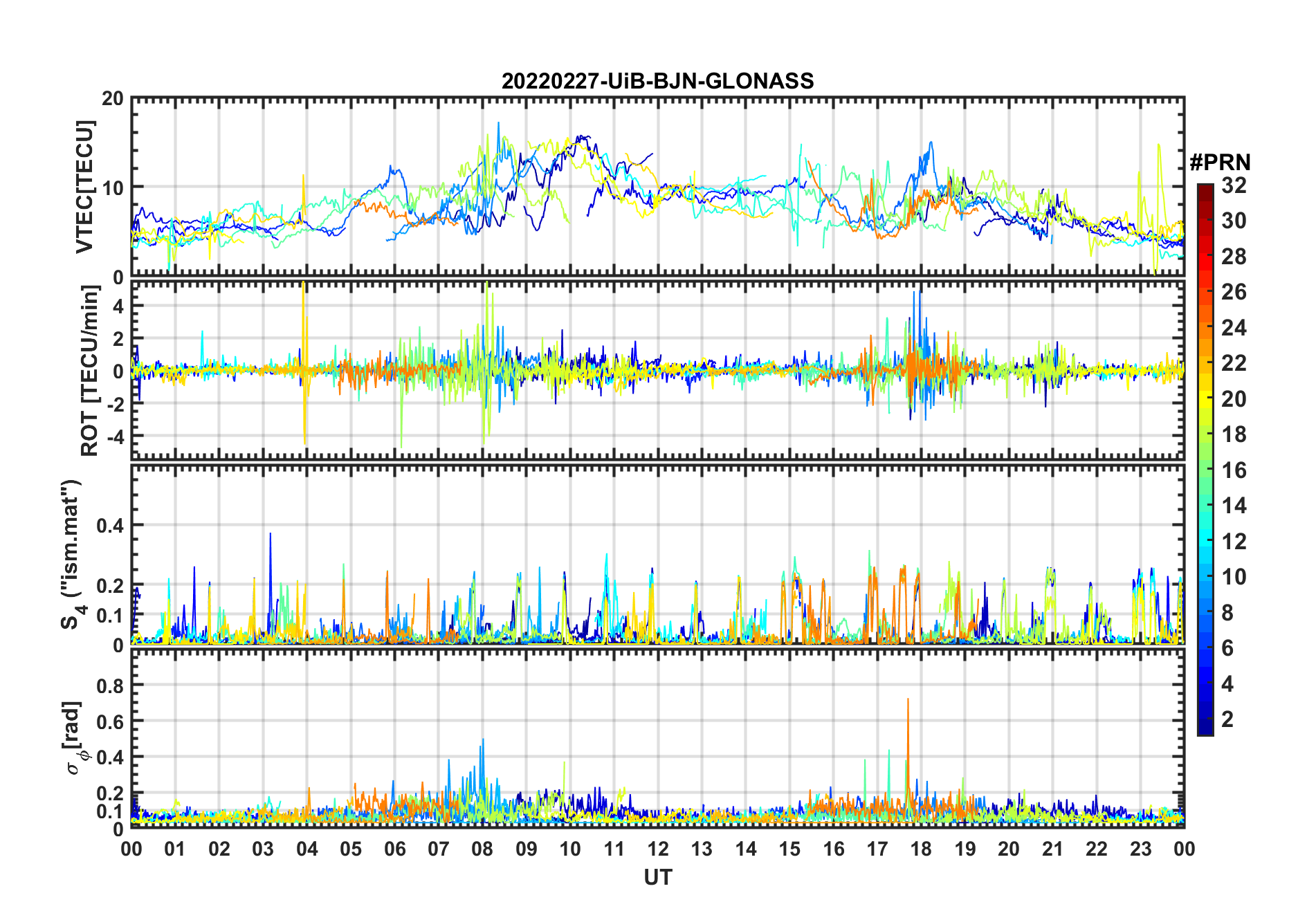Image resolution: width=1316 pixels, height=920 pixels.
Task: Click the 0.6 tick on sigma-phi axis
Action: (x=110, y=721)
